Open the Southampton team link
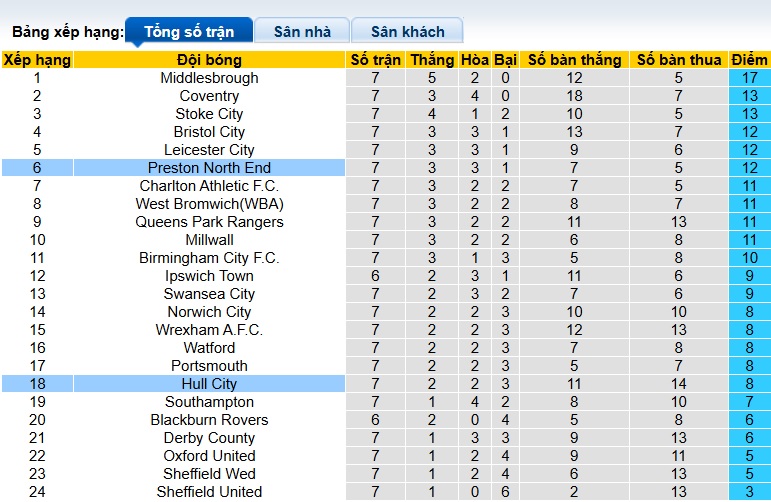The image size is (771, 502). tap(209, 402)
